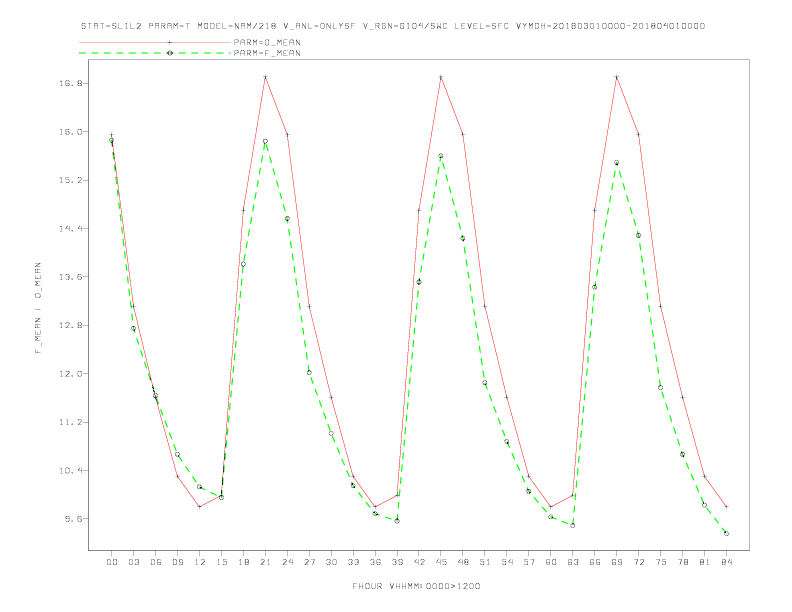Click the 30 x-axis hour label

click(331, 562)
